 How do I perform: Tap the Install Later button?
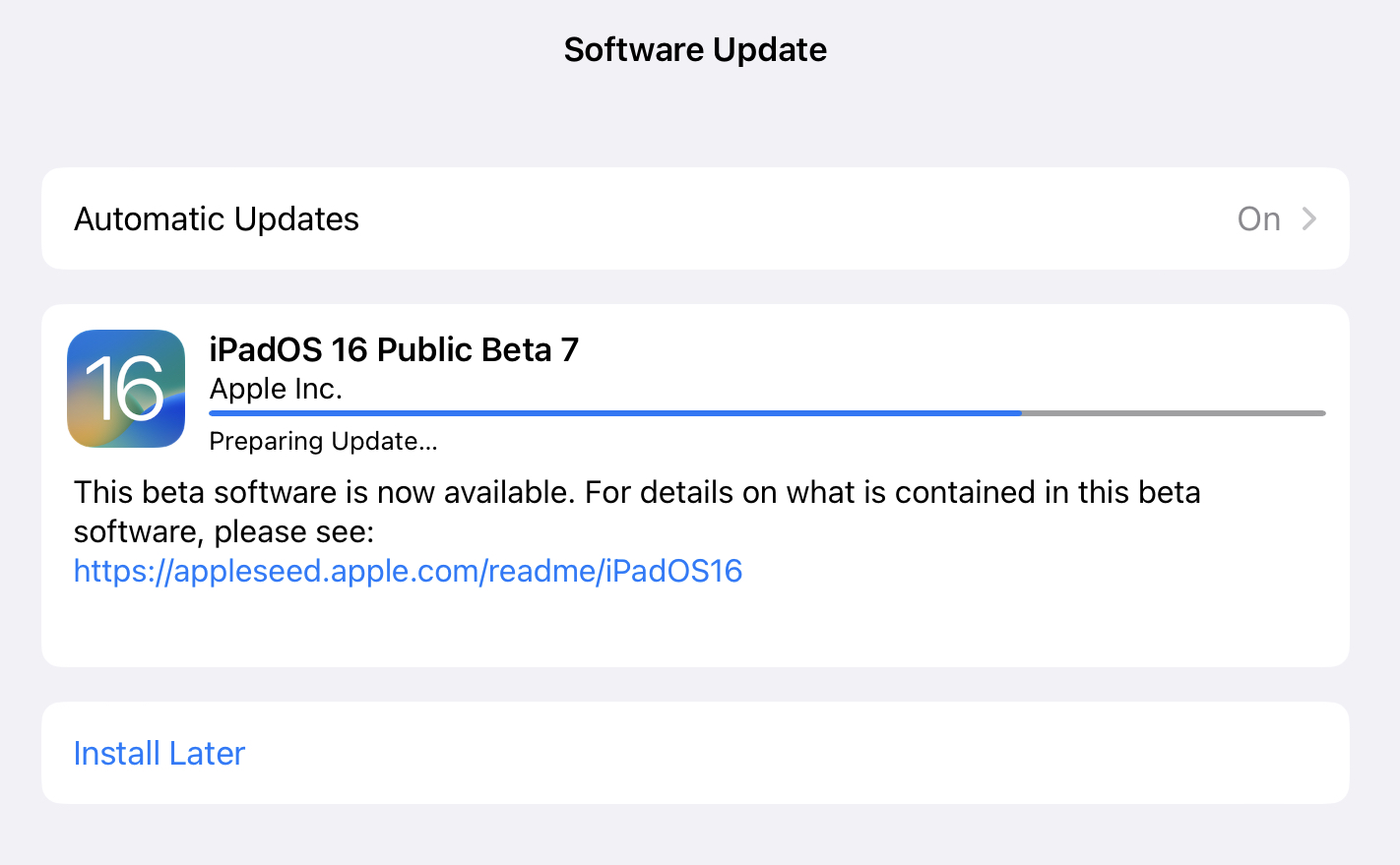[159, 753]
